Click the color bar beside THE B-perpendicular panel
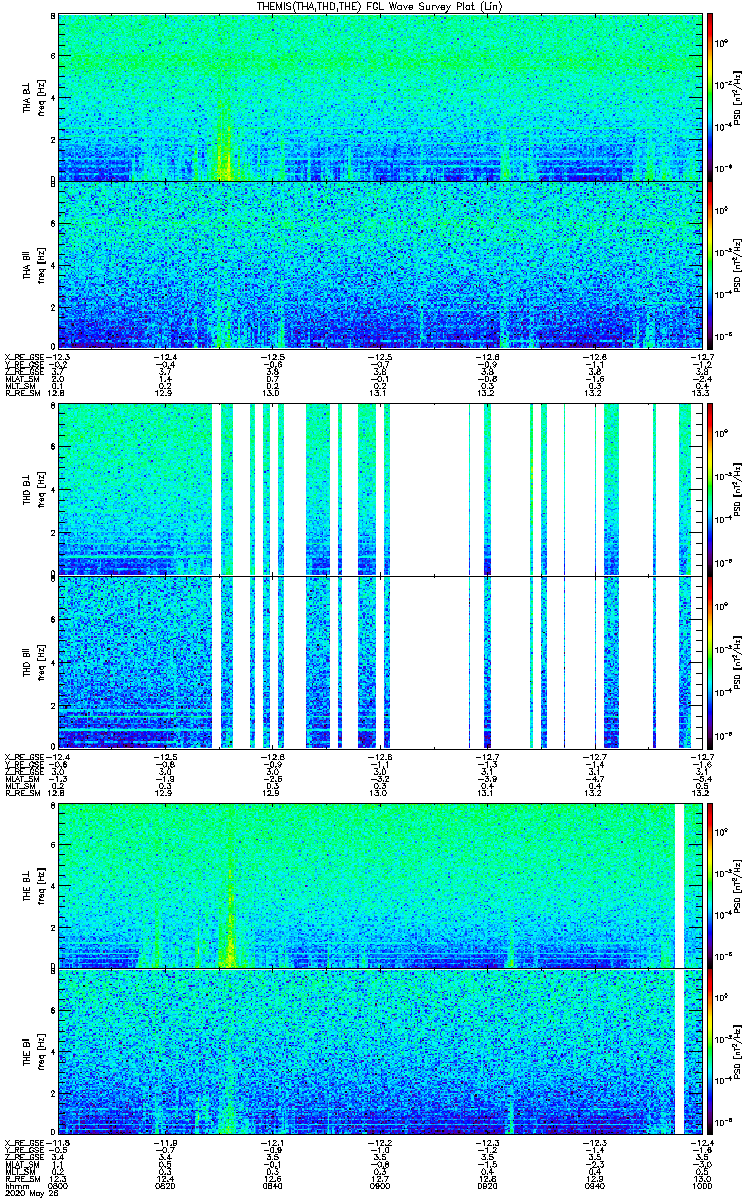 (x=711, y=886)
